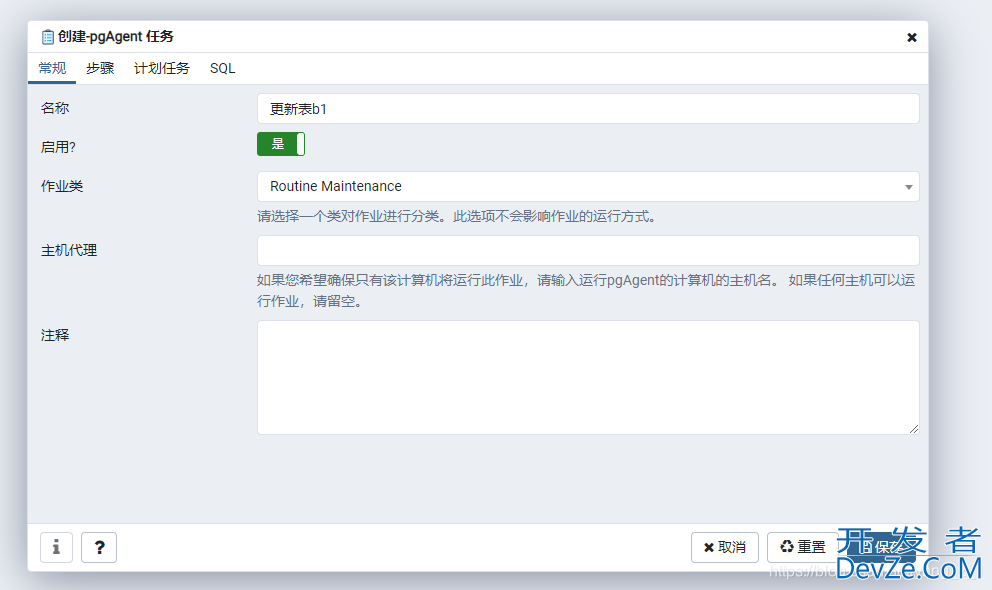The image size is (992, 590).
Task: Open the 计划任务 tab
Action: [x=162, y=68]
